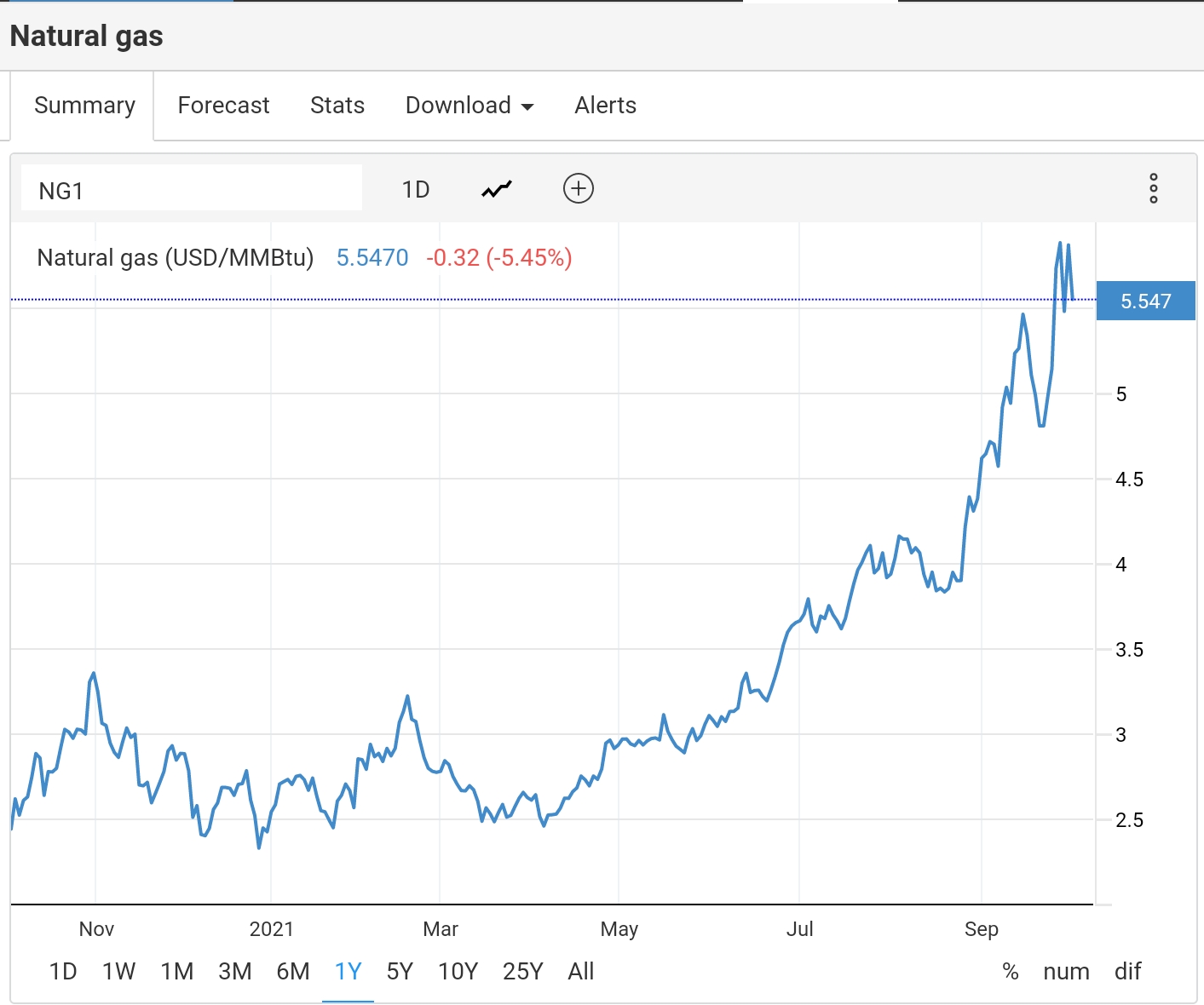
Task: Toggle percent (%) display mode
Action: point(1011,972)
